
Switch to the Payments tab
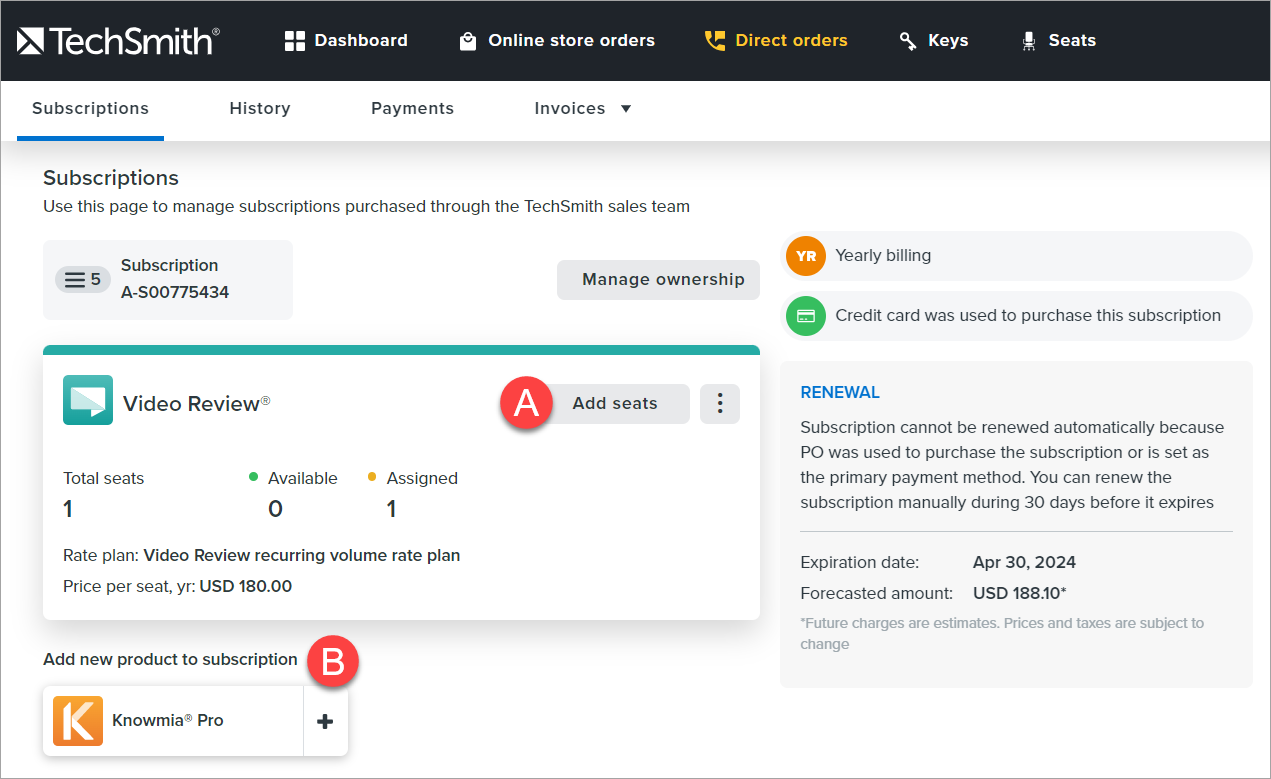[x=412, y=108]
